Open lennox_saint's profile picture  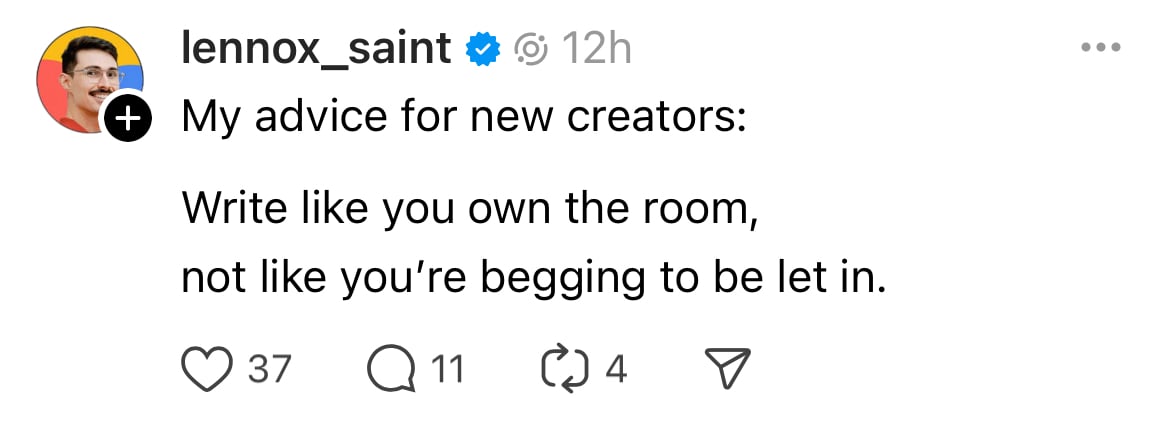point(88,81)
